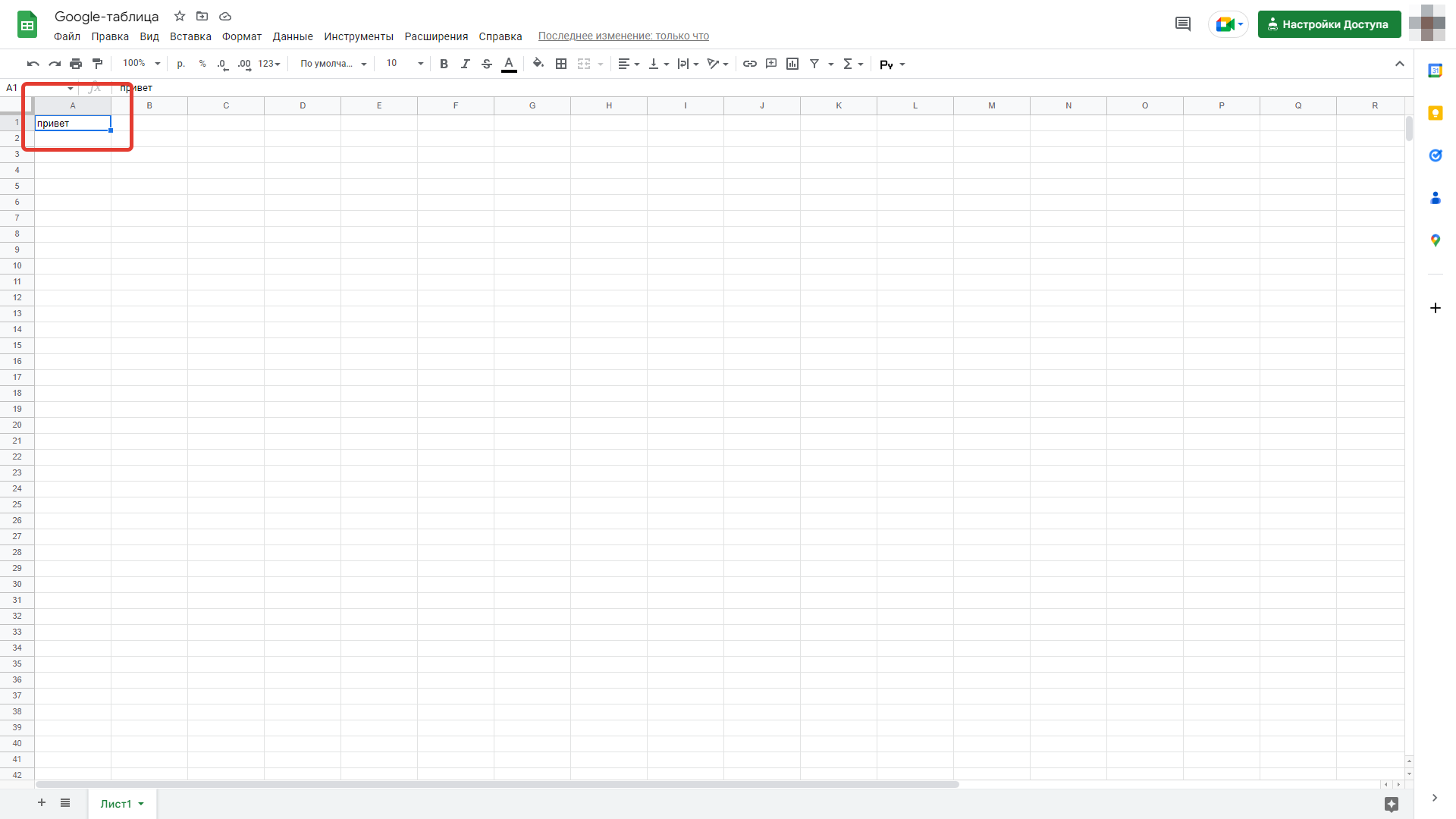The image size is (1456, 819).
Task: Open the Последнее изменение history link
Action: tap(623, 36)
